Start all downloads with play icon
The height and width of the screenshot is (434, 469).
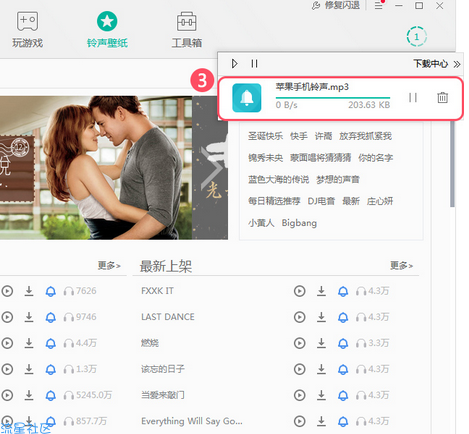234,63
